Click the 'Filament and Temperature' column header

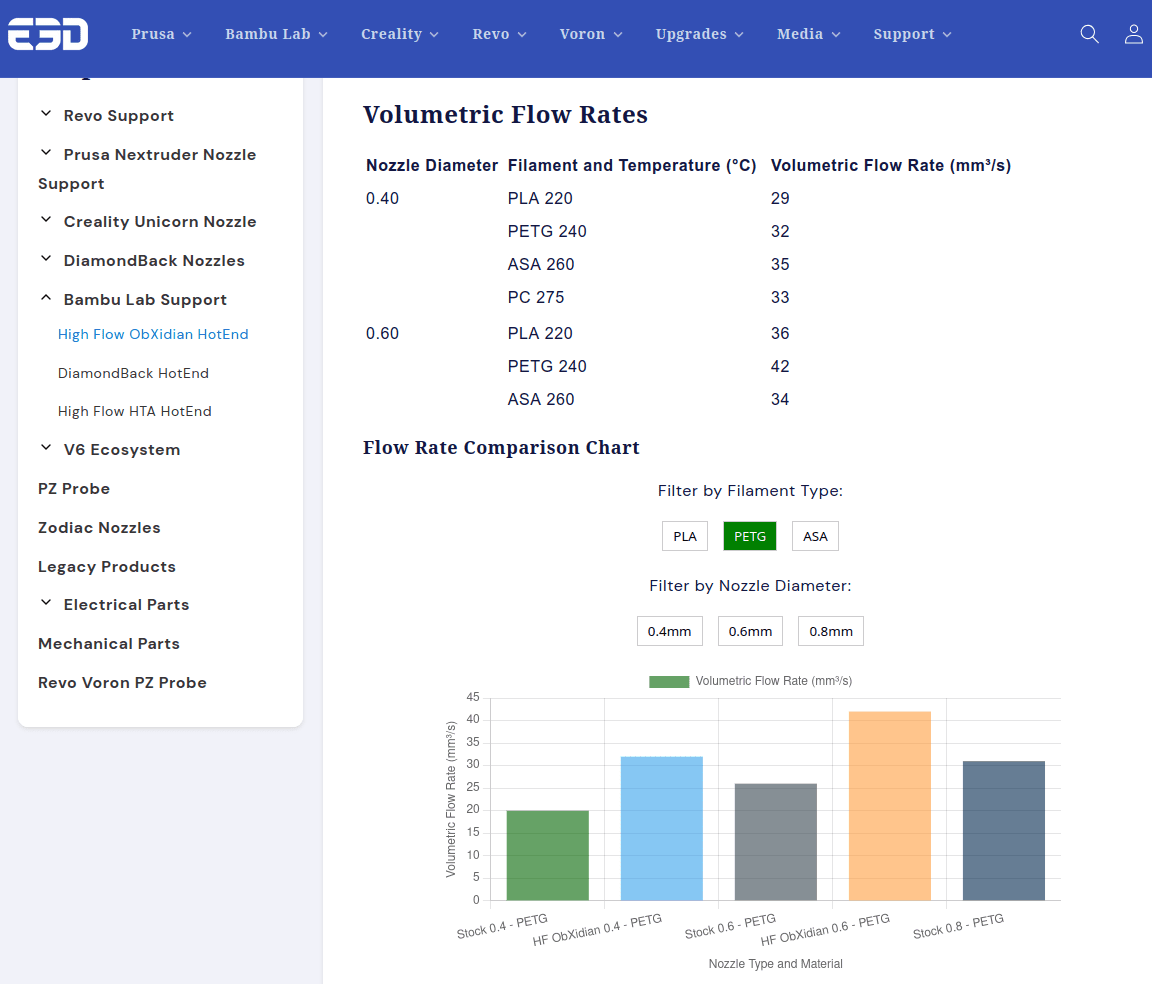pos(632,165)
